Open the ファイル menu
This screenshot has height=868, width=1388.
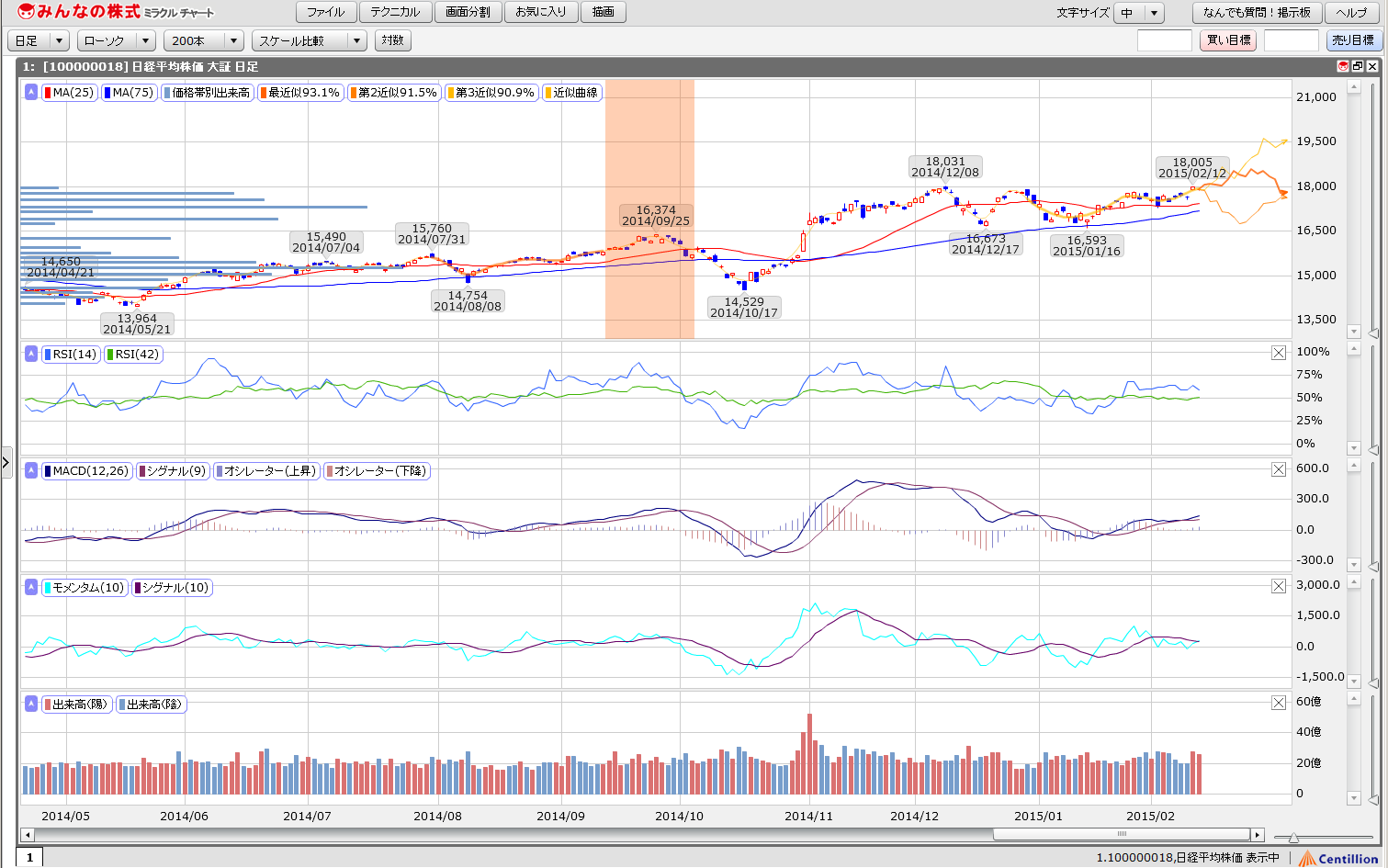point(325,12)
